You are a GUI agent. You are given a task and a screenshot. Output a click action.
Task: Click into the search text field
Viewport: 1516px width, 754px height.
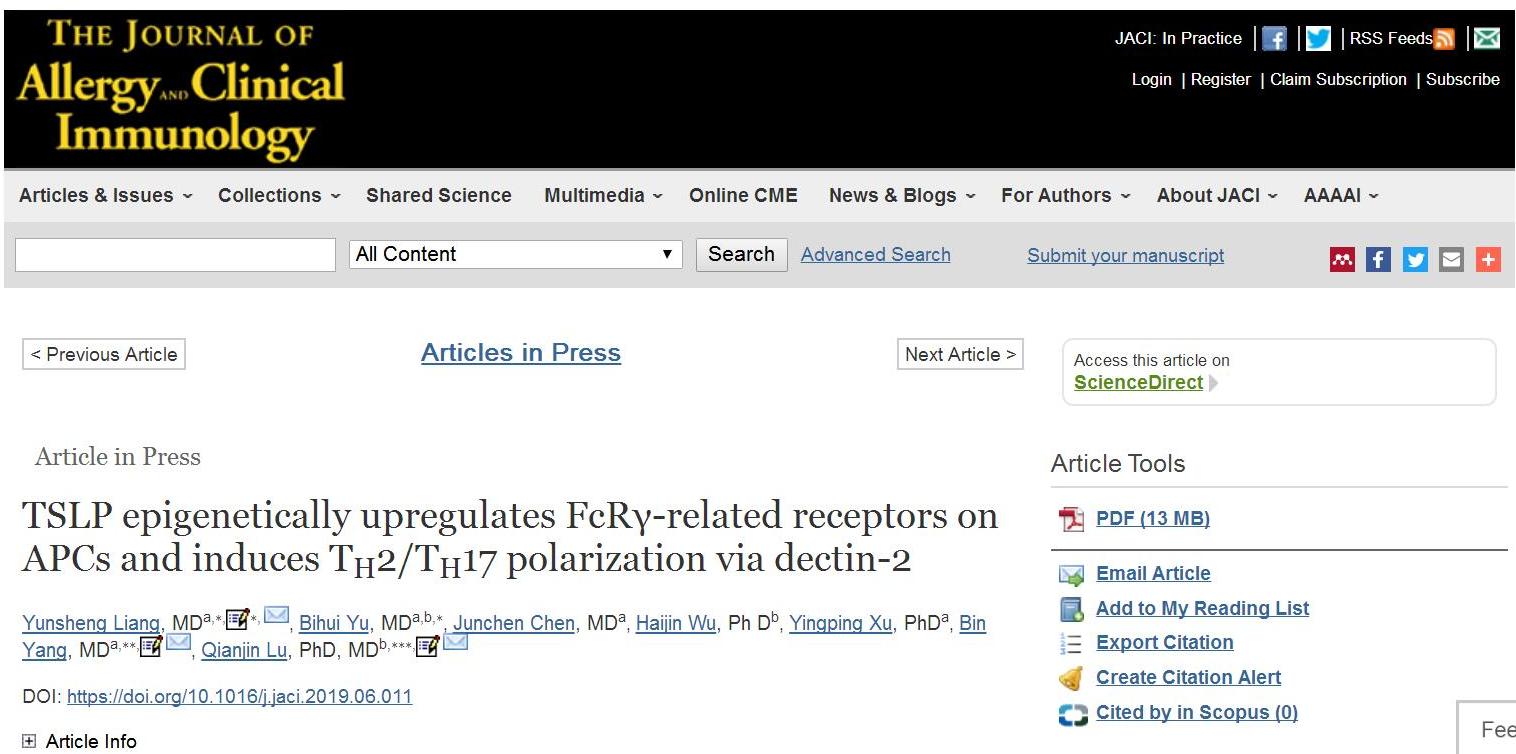175,255
